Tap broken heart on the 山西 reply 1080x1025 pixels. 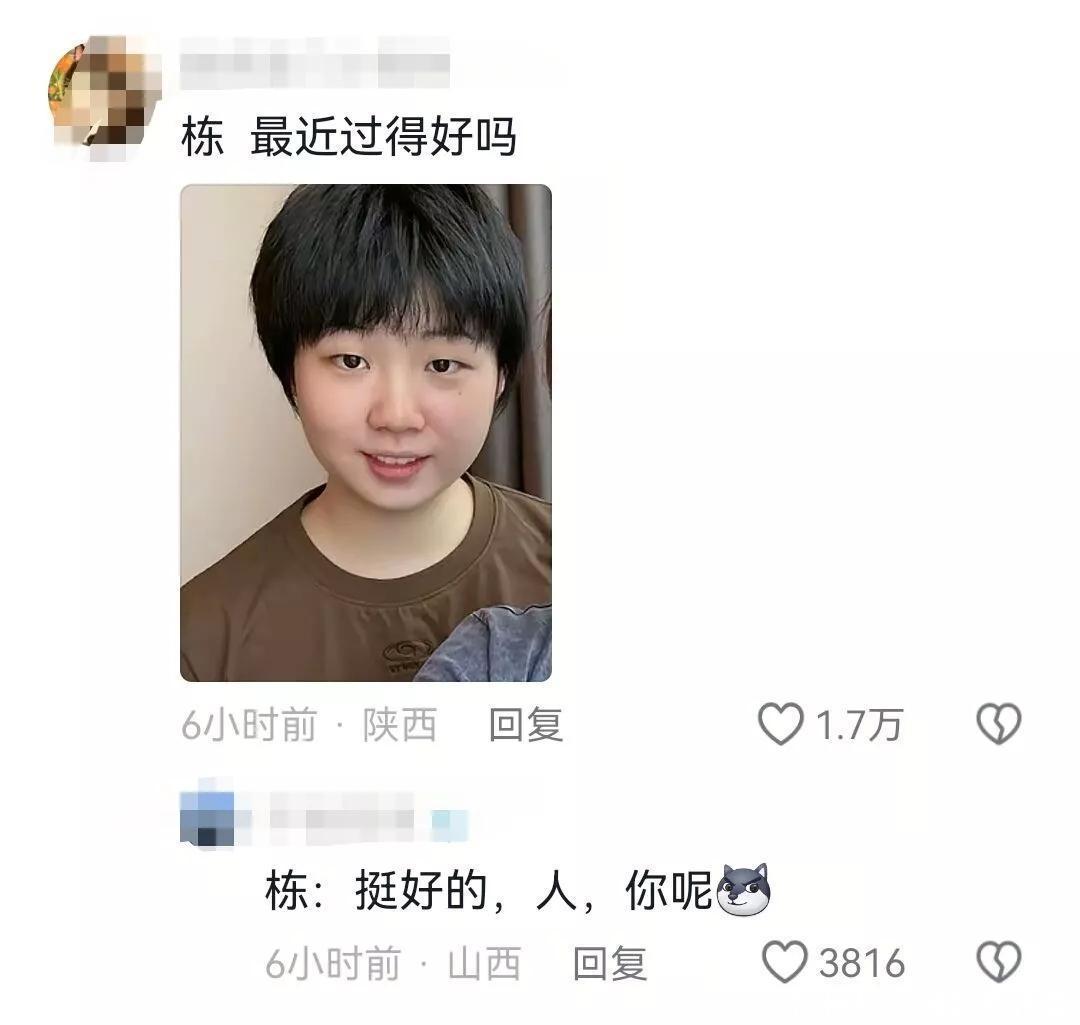(x=999, y=962)
